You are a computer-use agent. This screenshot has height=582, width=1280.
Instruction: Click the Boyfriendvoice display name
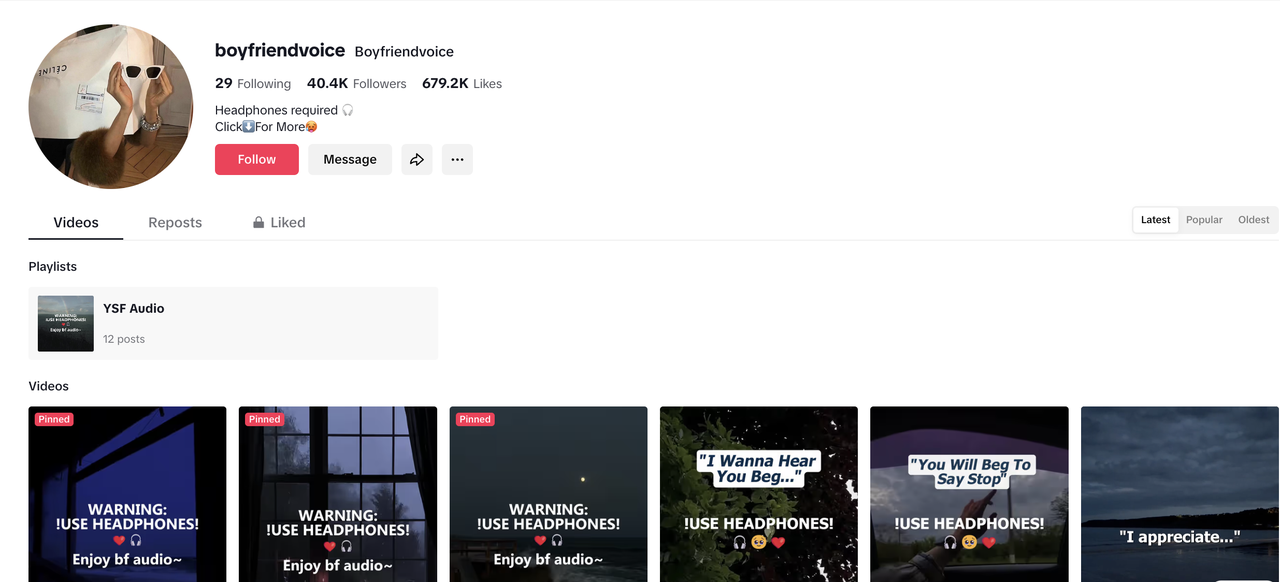pos(404,52)
